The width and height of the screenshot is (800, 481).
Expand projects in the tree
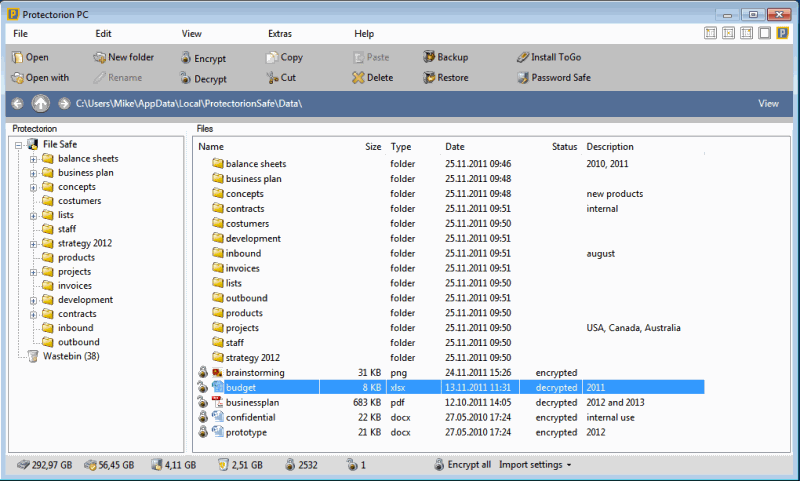click(x=33, y=272)
